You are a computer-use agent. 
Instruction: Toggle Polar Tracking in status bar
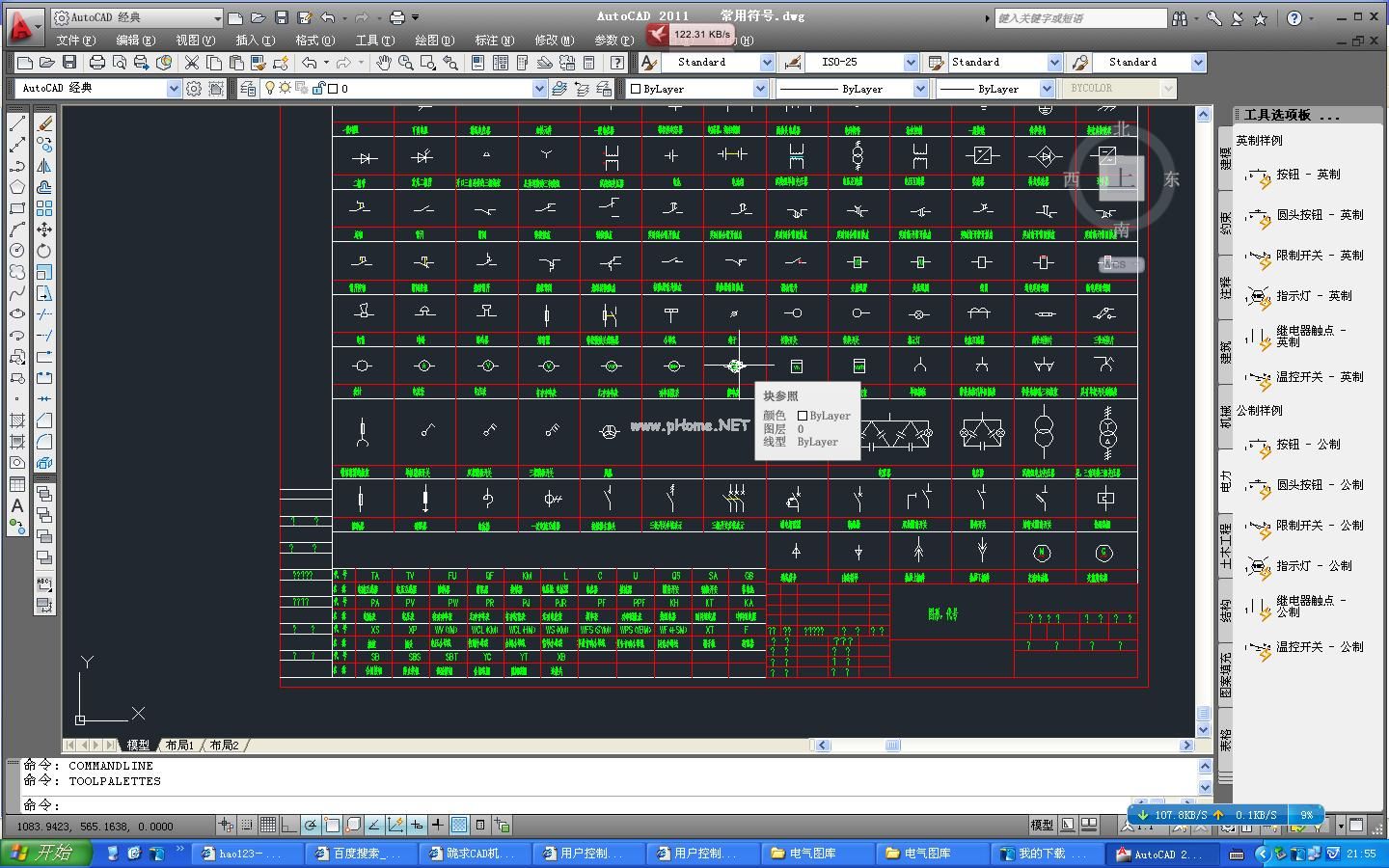(311, 826)
